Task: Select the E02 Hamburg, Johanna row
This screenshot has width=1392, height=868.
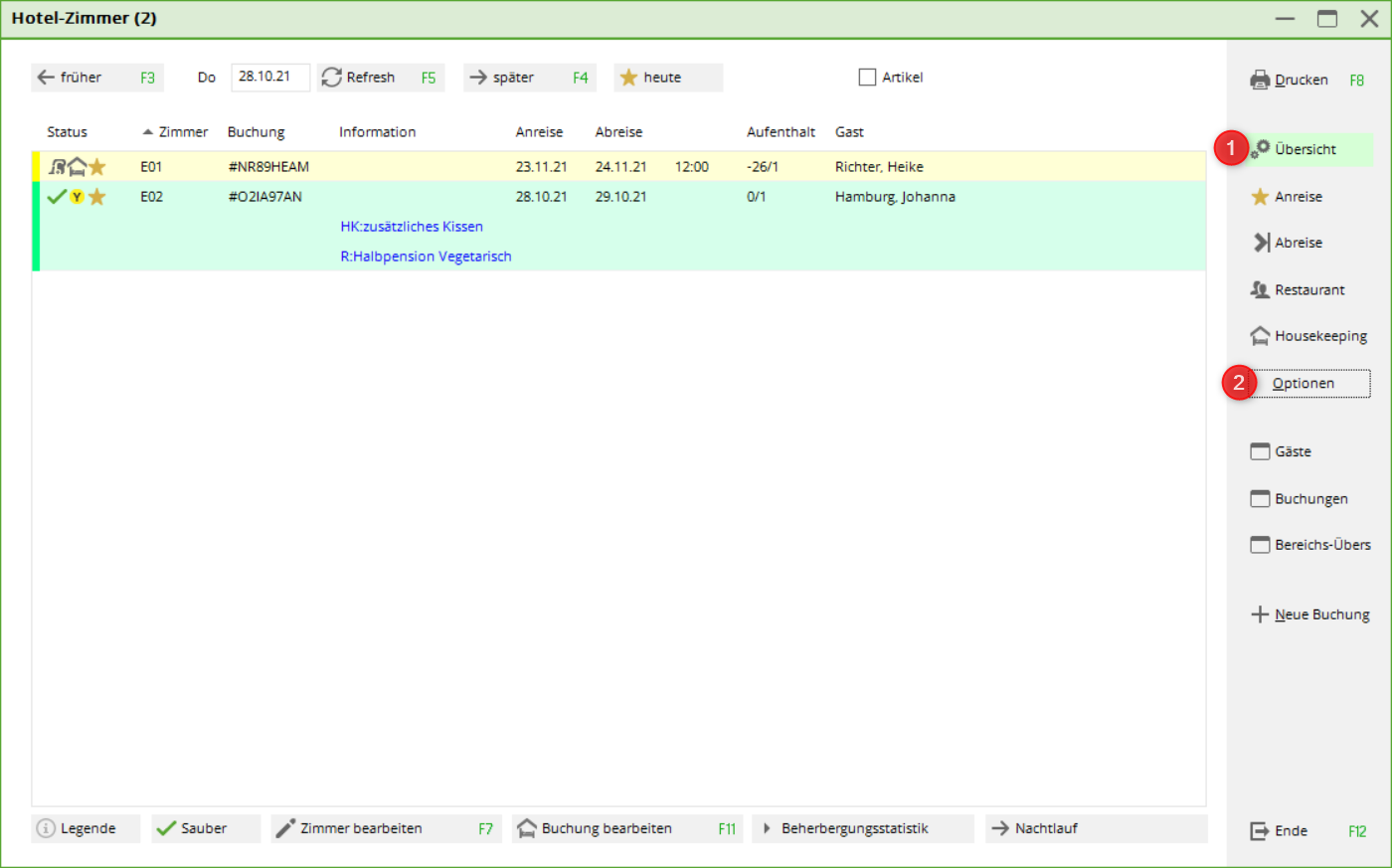Action: [616, 197]
